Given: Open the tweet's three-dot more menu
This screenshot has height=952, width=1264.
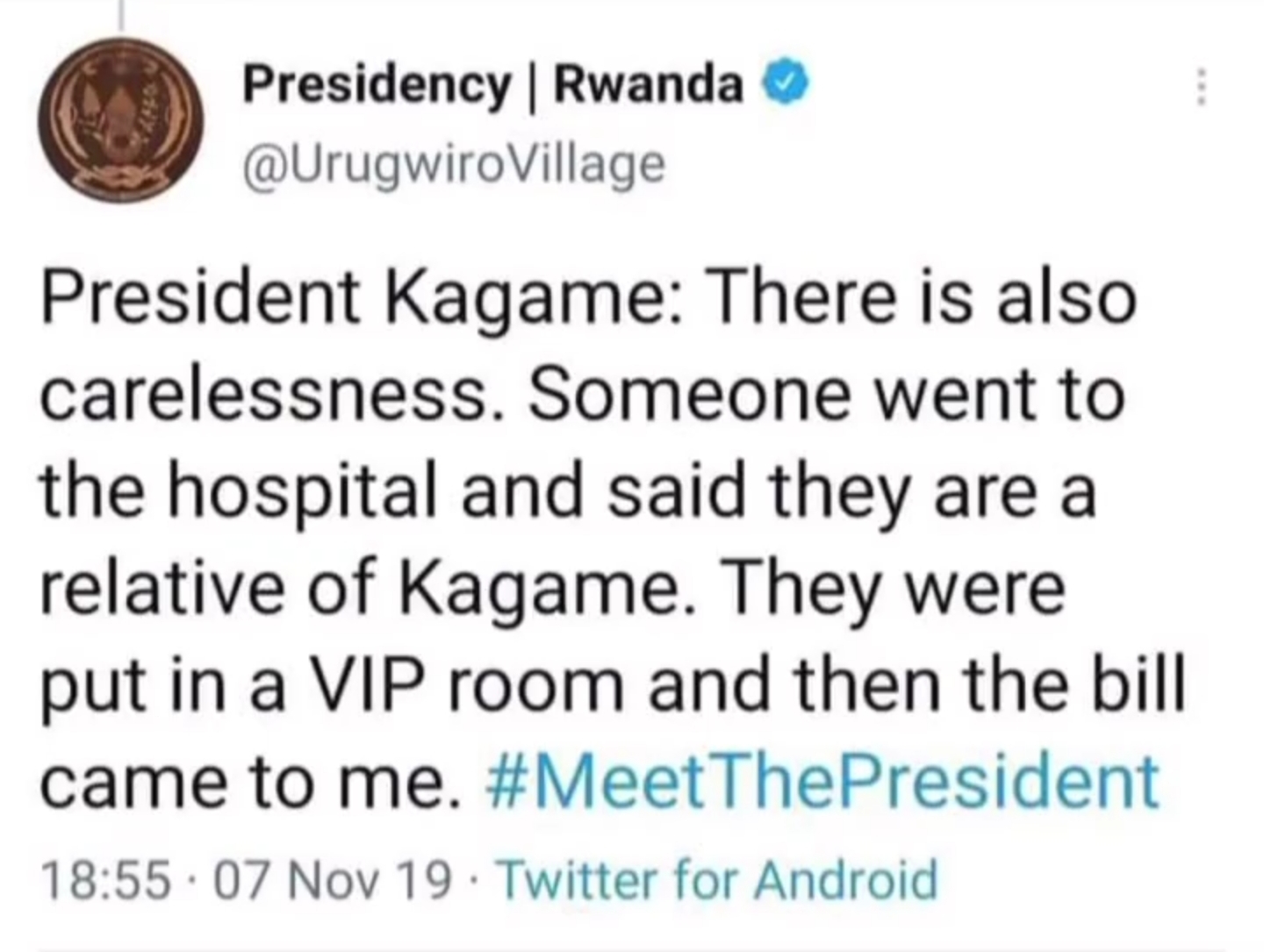Looking at the screenshot, I should pos(1203,89).
